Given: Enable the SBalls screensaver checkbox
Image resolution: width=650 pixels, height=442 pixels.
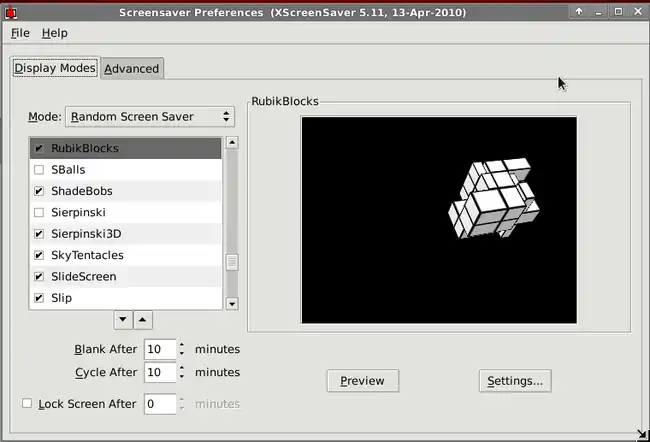Looking at the screenshot, I should (x=39, y=170).
